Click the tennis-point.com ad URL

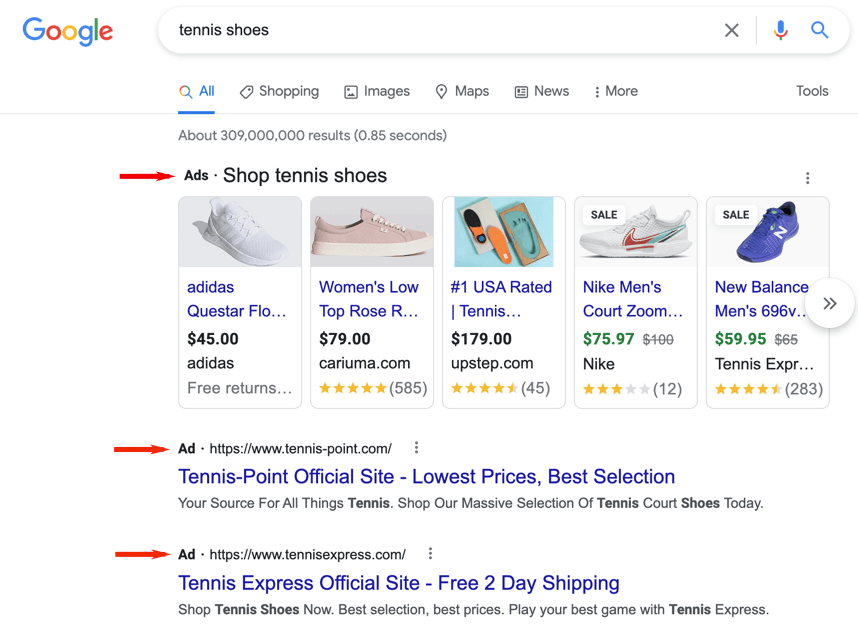[x=300, y=449]
